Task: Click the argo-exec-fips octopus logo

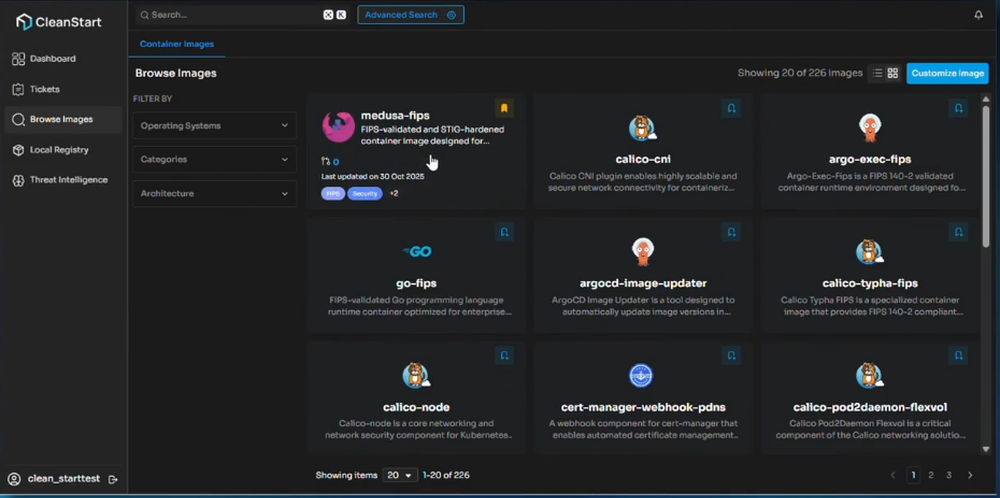Action: (x=869, y=128)
